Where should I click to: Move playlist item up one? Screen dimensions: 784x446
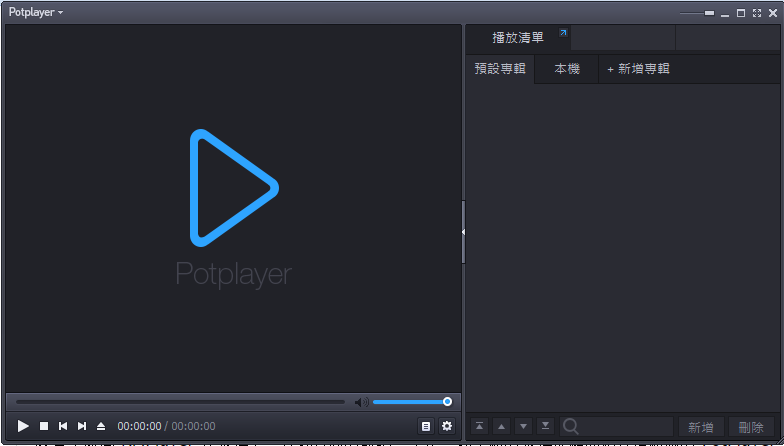502,426
